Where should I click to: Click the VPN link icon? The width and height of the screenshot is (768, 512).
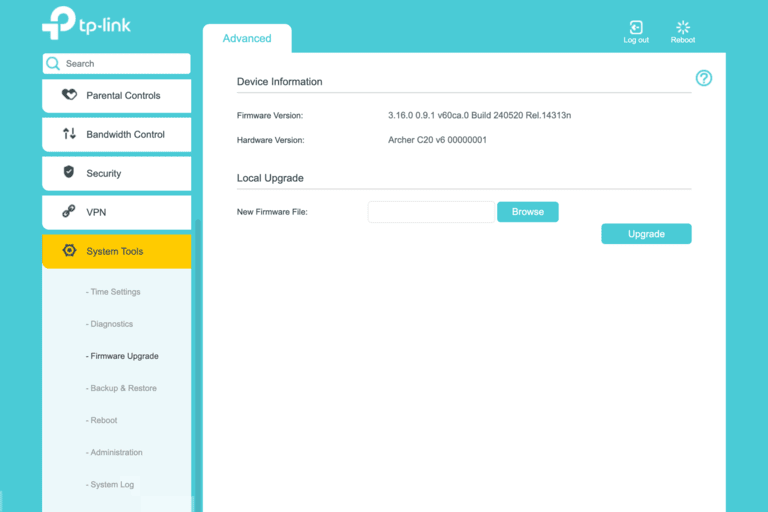coord(69,212)
